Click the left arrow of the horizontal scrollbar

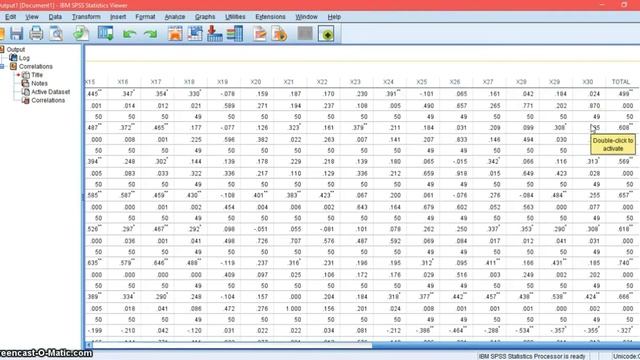(88, 345)
